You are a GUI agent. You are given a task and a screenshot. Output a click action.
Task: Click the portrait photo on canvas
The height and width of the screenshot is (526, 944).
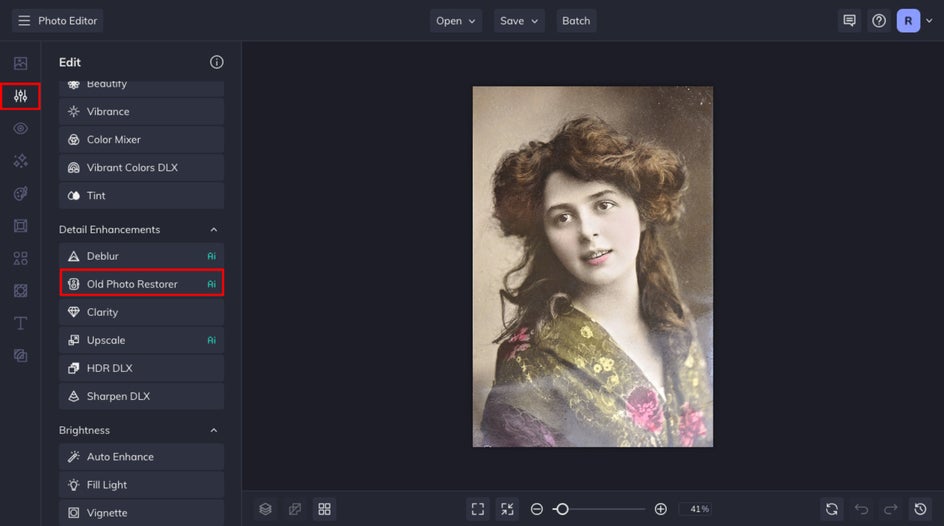pyautogui.click(x=592, y=267)
